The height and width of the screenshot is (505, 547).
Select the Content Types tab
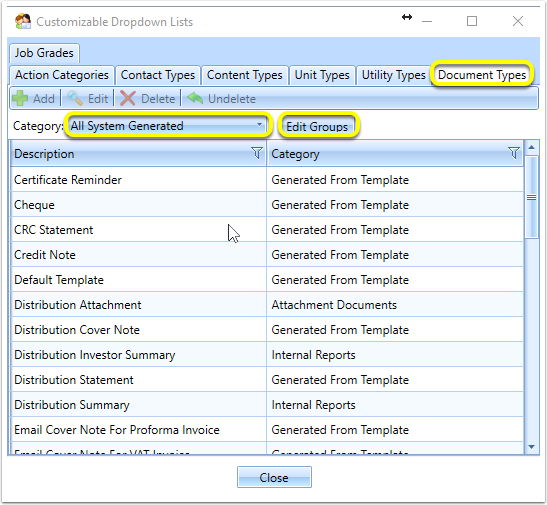coord(245,75)
